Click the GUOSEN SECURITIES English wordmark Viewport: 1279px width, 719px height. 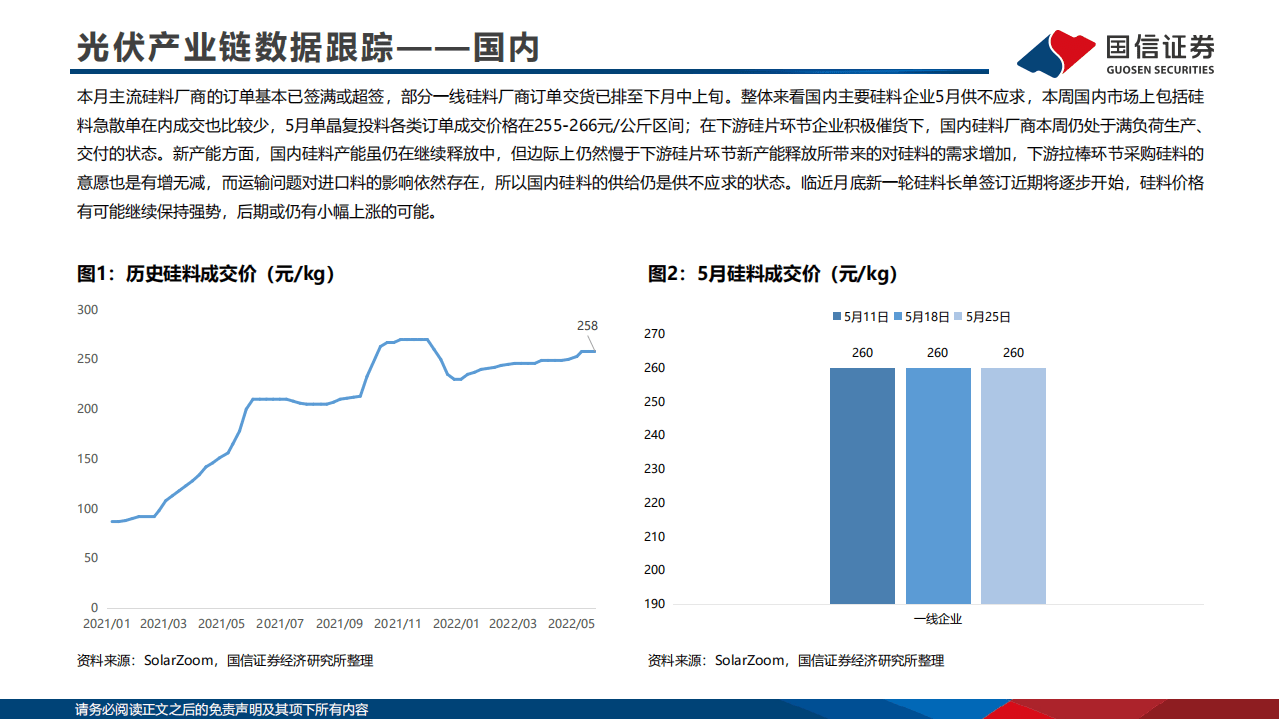tap(1159, 69)
